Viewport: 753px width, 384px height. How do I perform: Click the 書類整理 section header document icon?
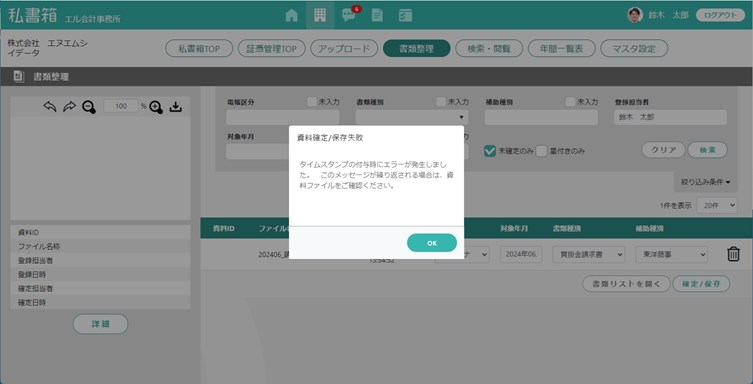(x=19, y=76)
